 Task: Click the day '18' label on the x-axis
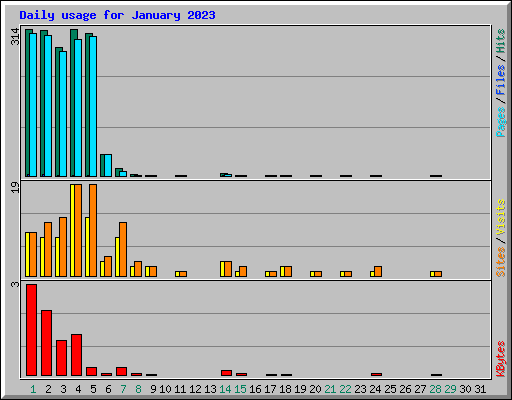[285, 389]
